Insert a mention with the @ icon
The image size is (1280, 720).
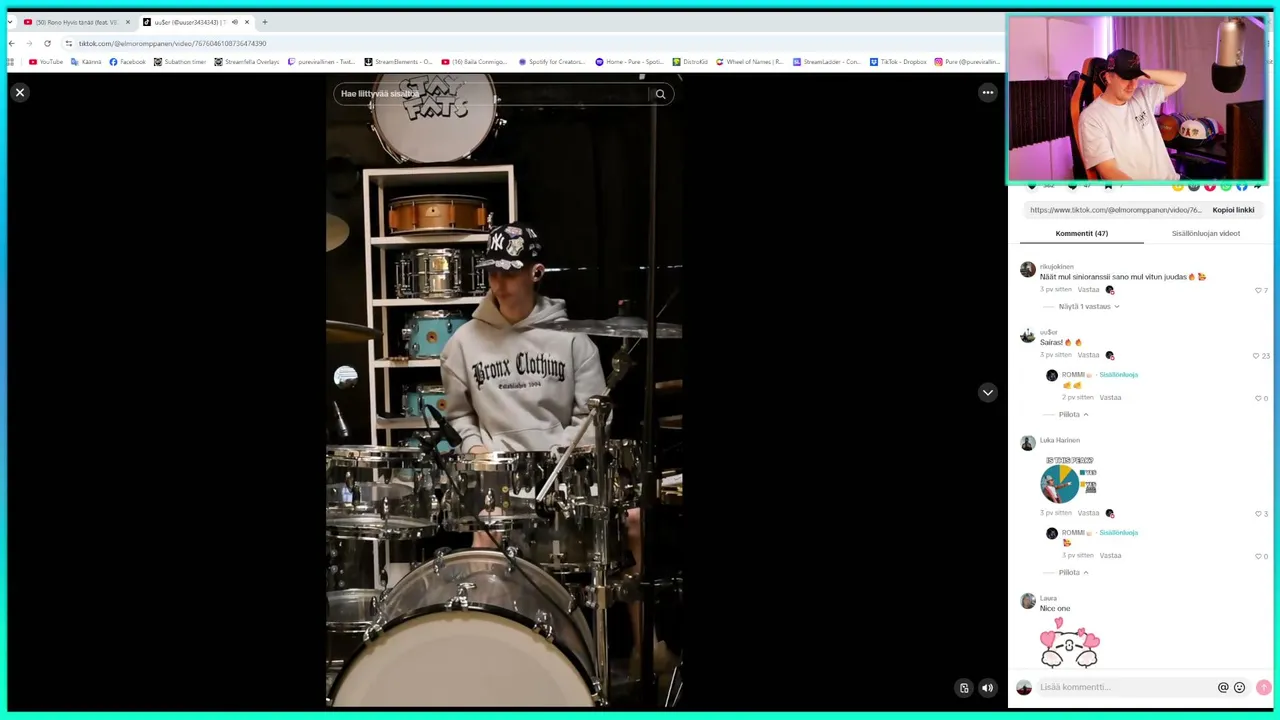[1223, 687]
